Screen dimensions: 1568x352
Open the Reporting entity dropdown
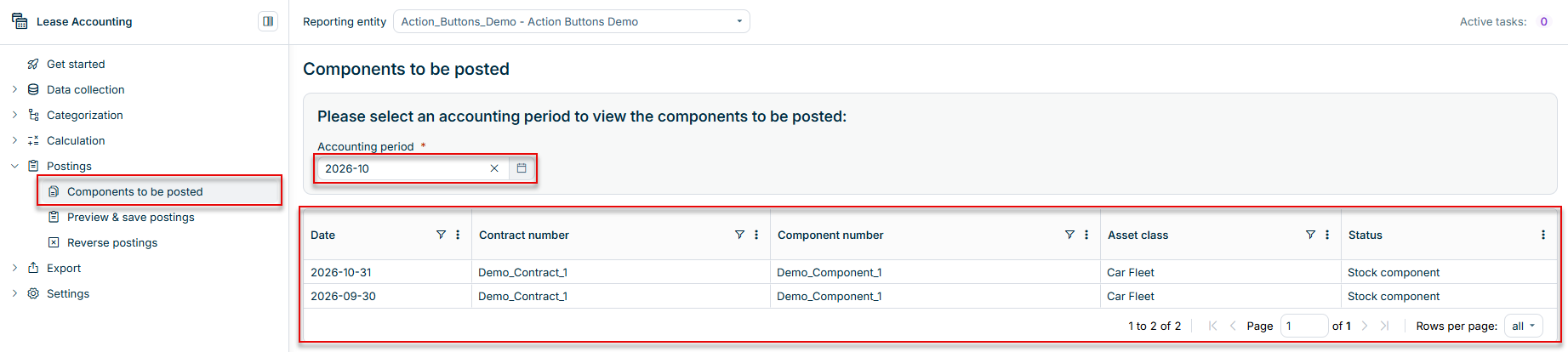(571, 21)
